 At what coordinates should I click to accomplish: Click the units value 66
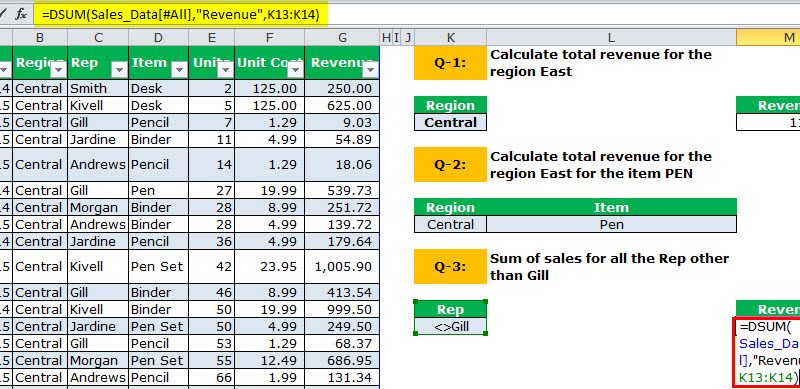pyautogui.click(x=212, y=378)
